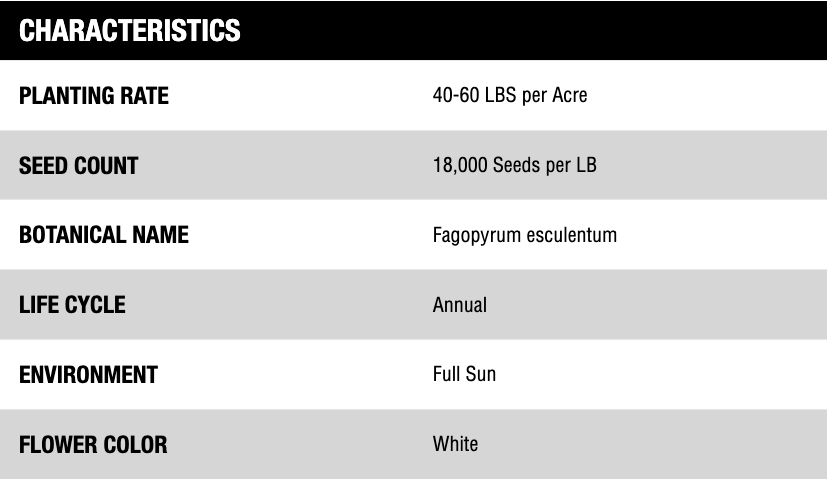
Task: Select the PLANTING RATE label
Action: point(94,97)
